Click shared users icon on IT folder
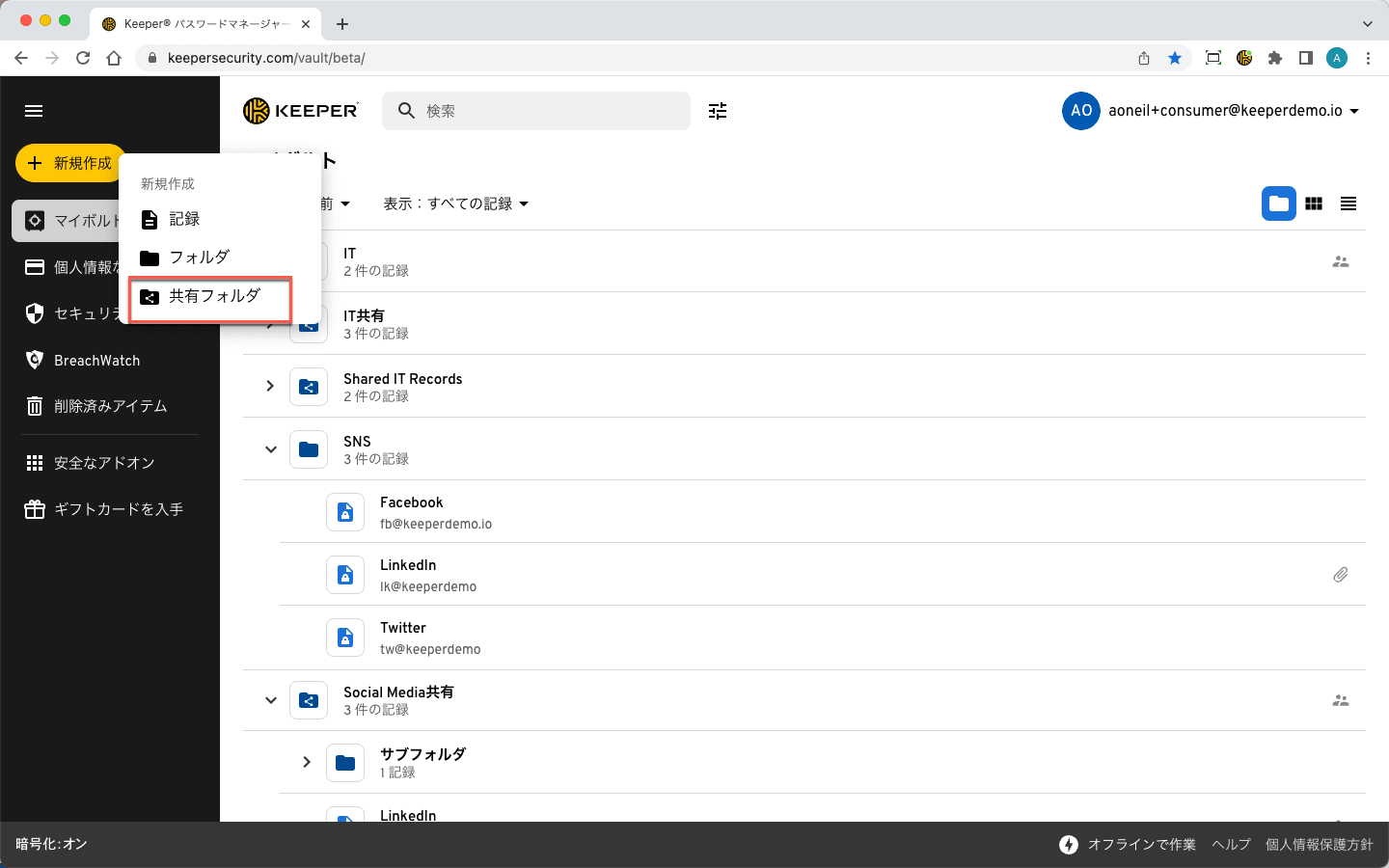1389x868 pixels. tap(1340, 261)
